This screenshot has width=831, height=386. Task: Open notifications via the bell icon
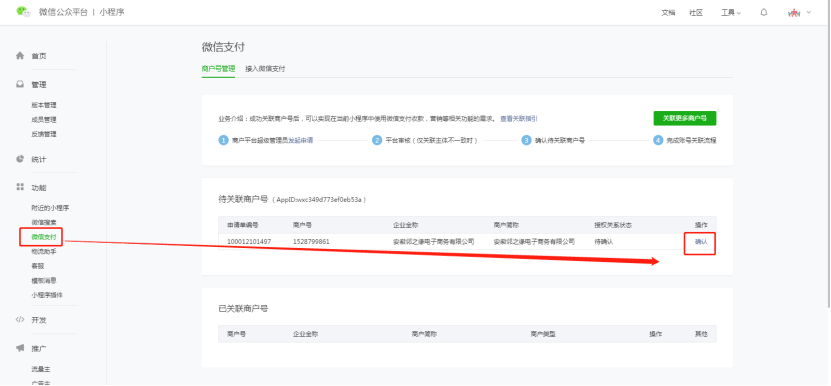(764, 12)
